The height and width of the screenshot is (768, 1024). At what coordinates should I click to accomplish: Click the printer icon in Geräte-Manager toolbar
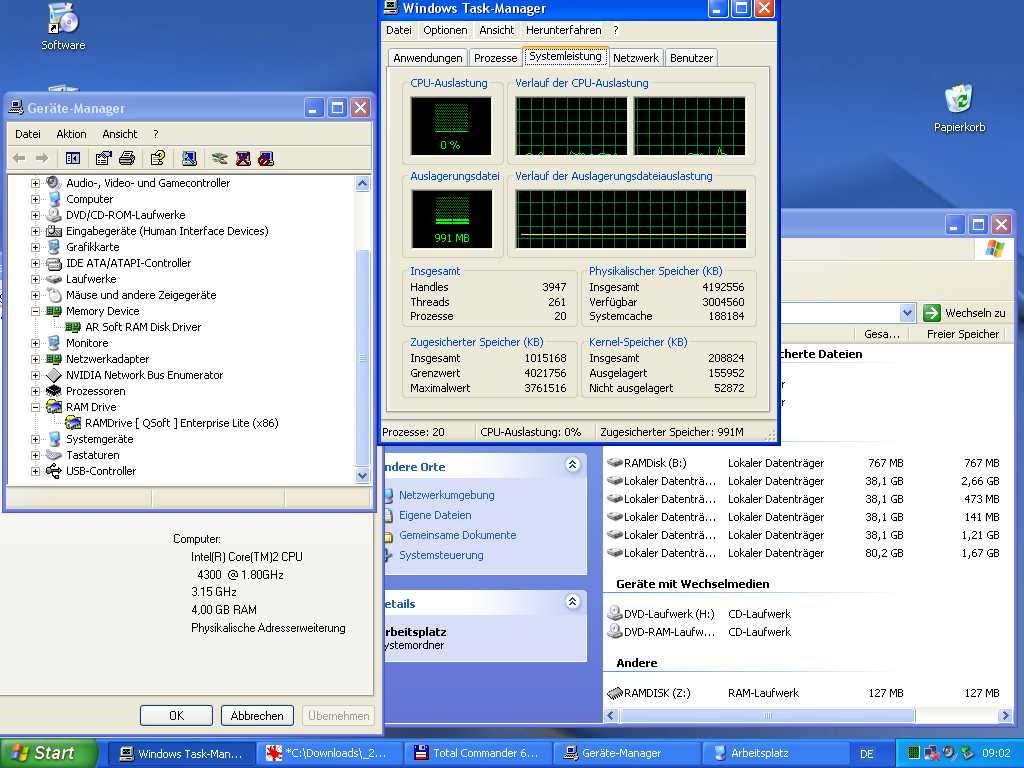[x=127, y=158]
